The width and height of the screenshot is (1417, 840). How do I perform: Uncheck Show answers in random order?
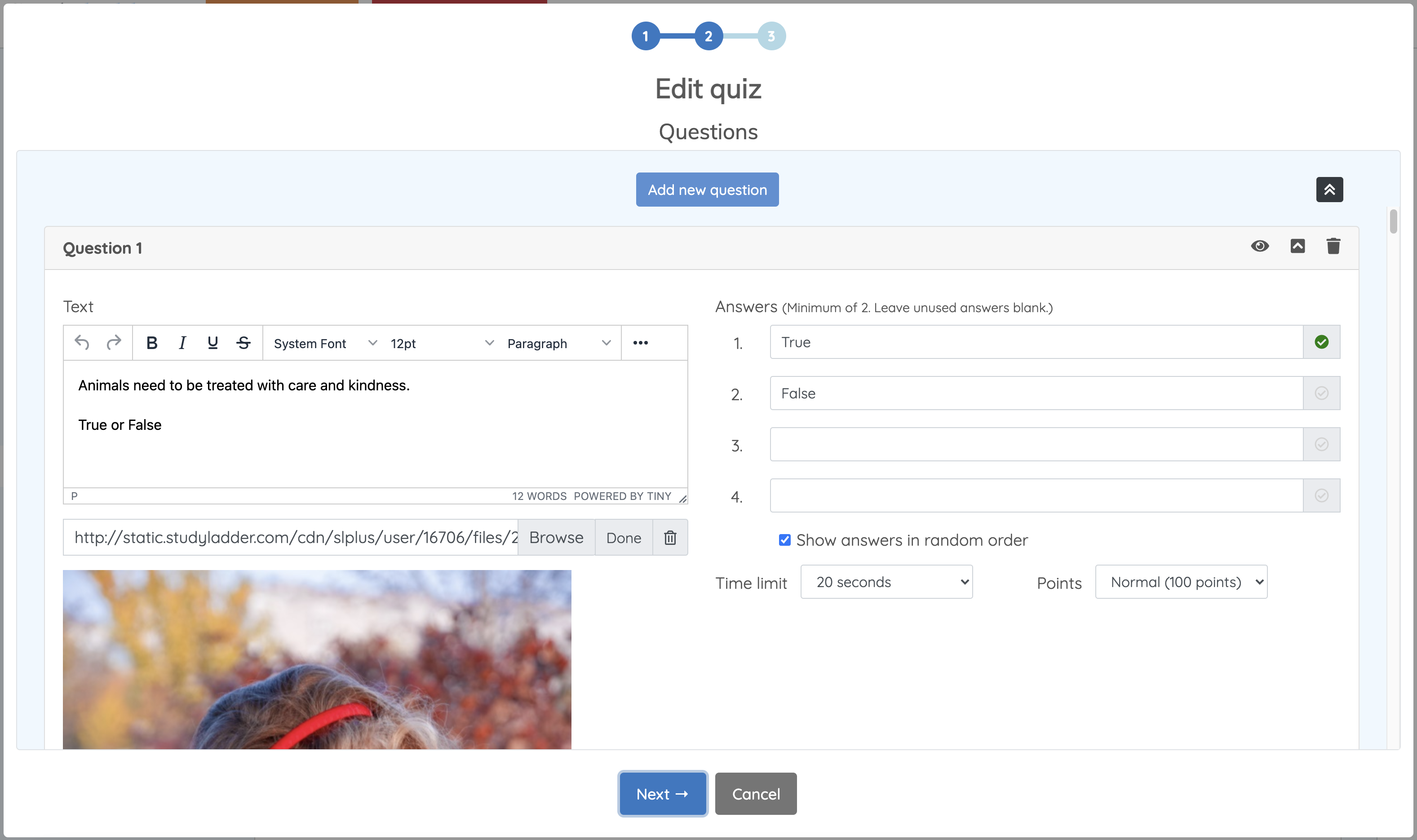[784, 540]
